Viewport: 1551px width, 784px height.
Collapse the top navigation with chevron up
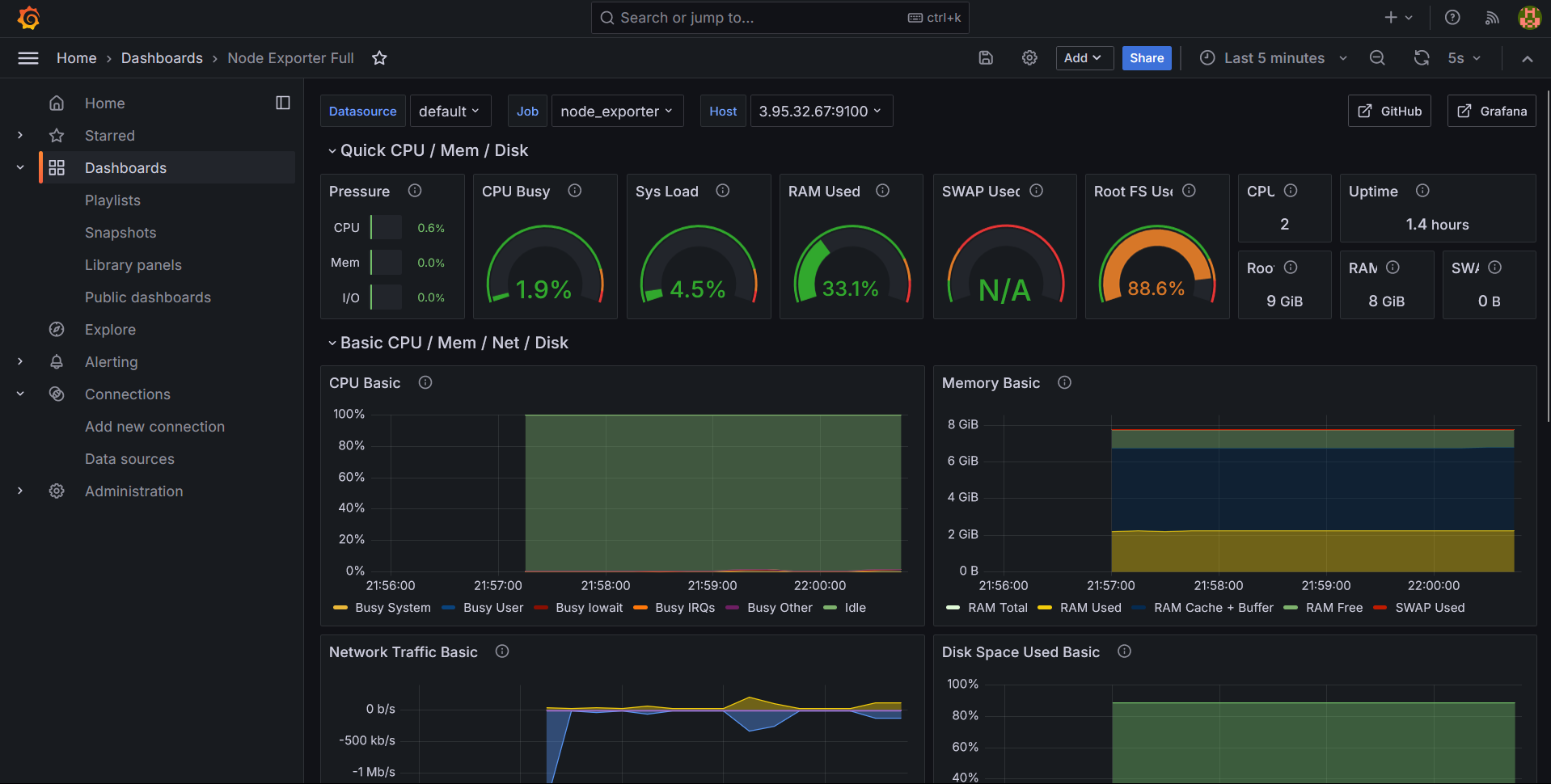(1527, 58)
